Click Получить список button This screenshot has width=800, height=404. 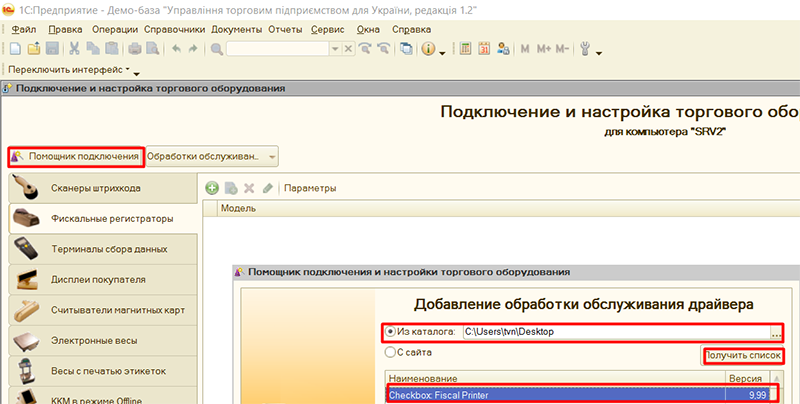click(x=743, y=355)
